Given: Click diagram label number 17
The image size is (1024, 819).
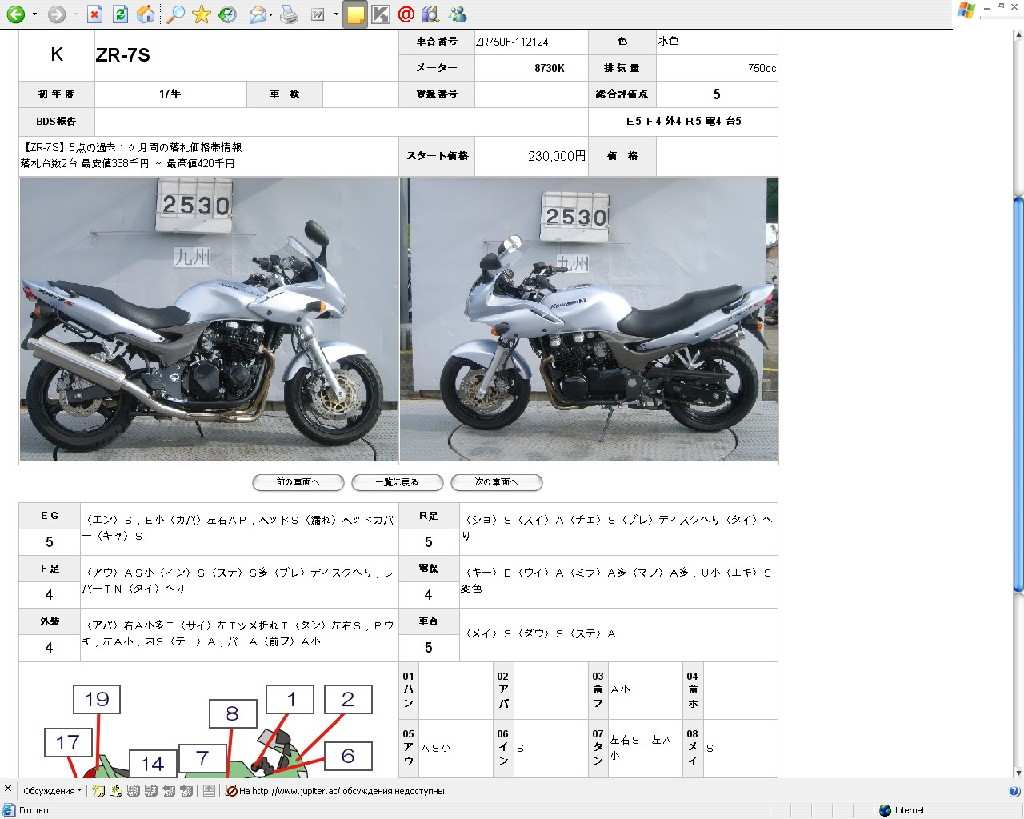Looking at the screenshot, I should (x=68, y=743).
